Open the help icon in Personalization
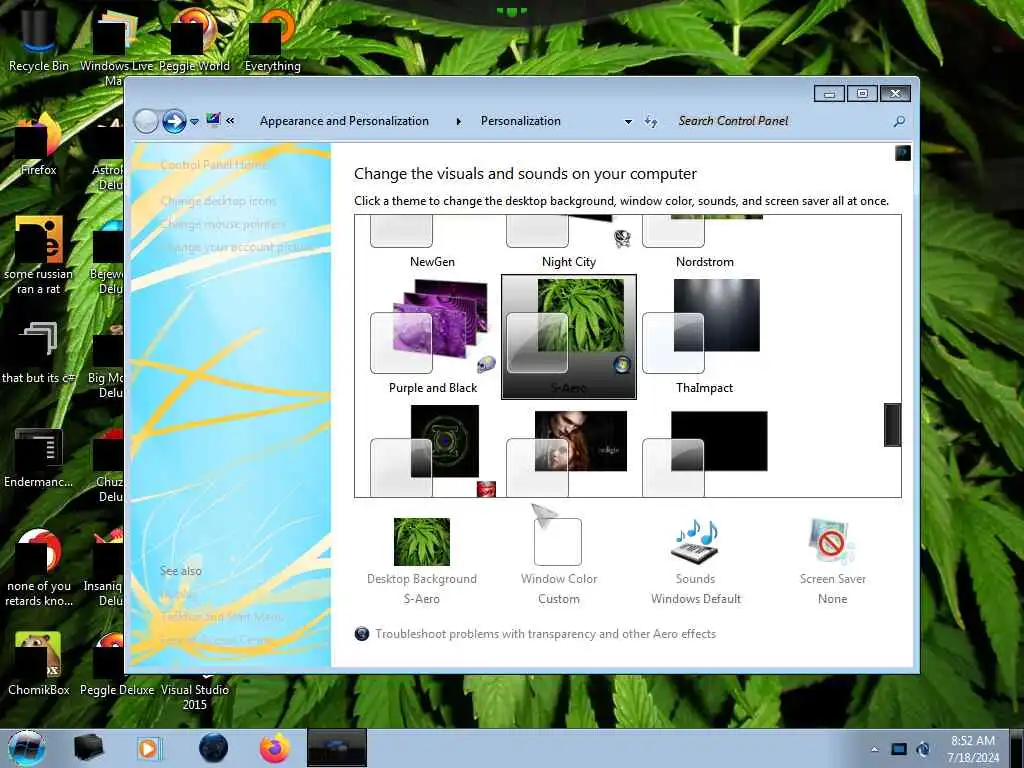Screen dimensions: 1024x768 pos(903,153)
